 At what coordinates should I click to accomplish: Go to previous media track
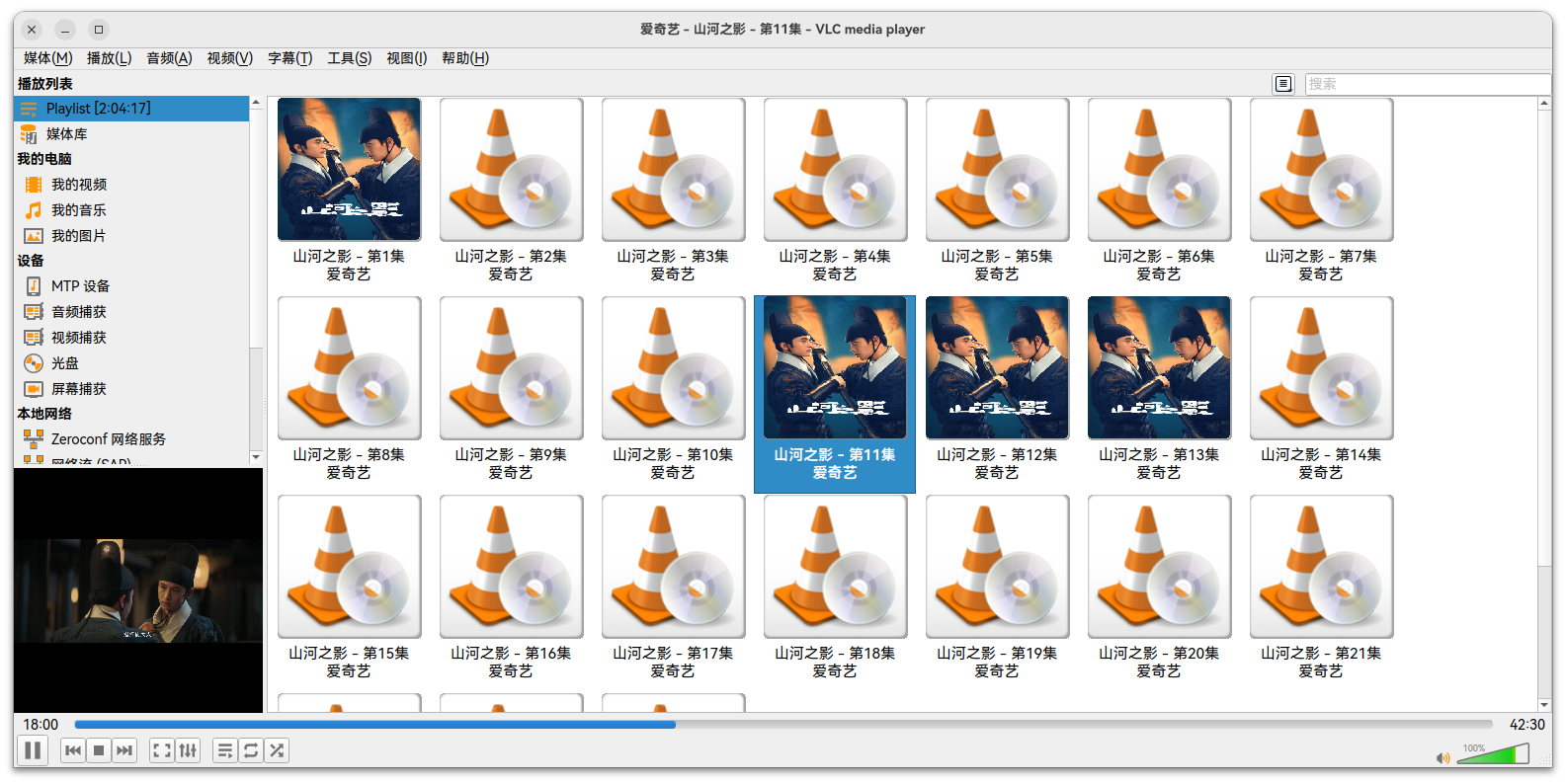coord(73,750)
